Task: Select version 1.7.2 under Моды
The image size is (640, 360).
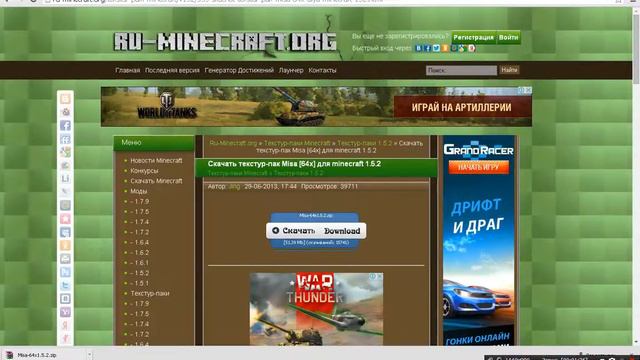Action: tap(140, 232)
